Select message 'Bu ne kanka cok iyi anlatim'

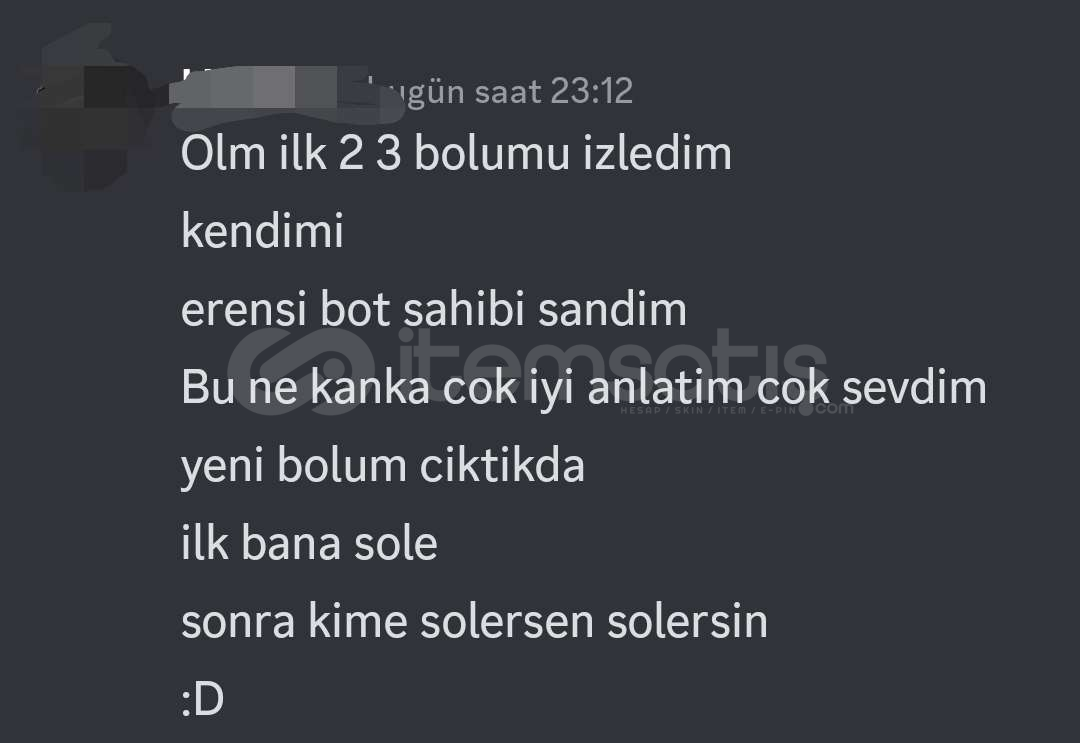coord(584,388)
